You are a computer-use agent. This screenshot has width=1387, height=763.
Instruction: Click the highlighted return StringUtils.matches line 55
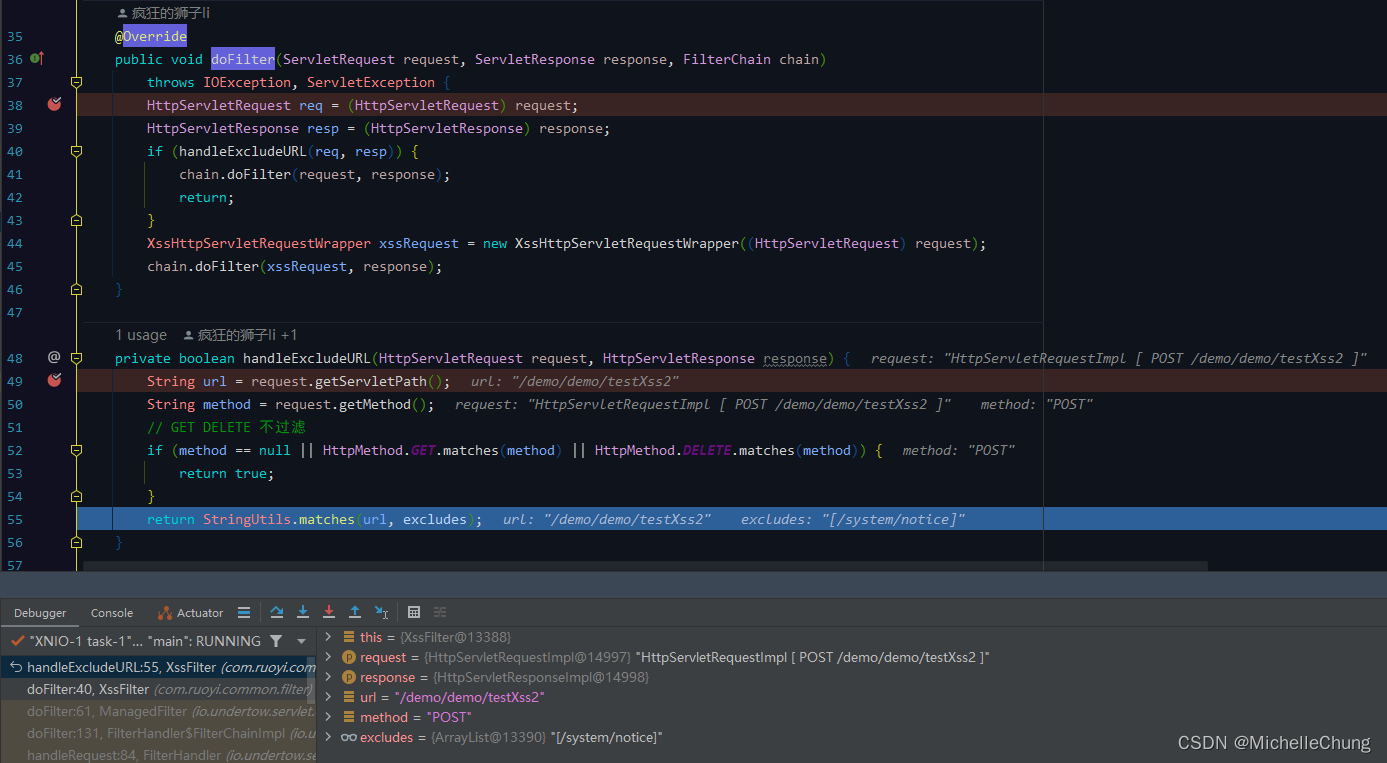732,519
